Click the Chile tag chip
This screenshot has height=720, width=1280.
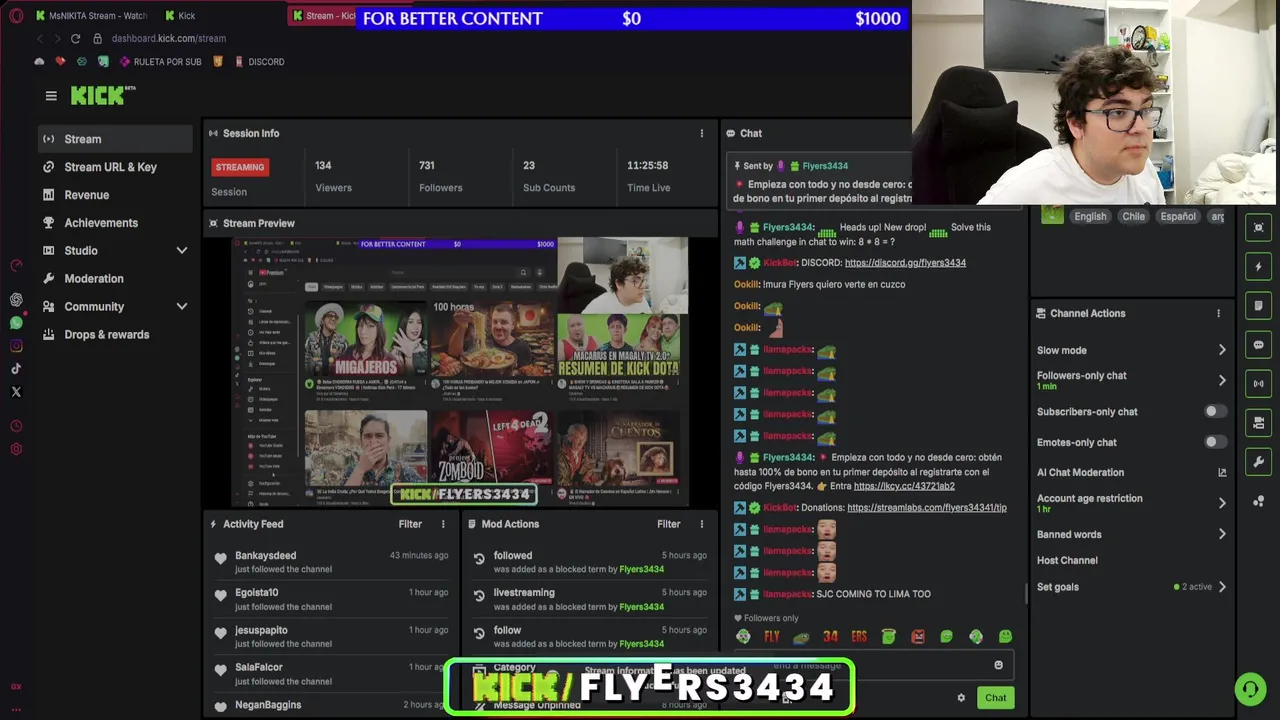coord(1133,216)
